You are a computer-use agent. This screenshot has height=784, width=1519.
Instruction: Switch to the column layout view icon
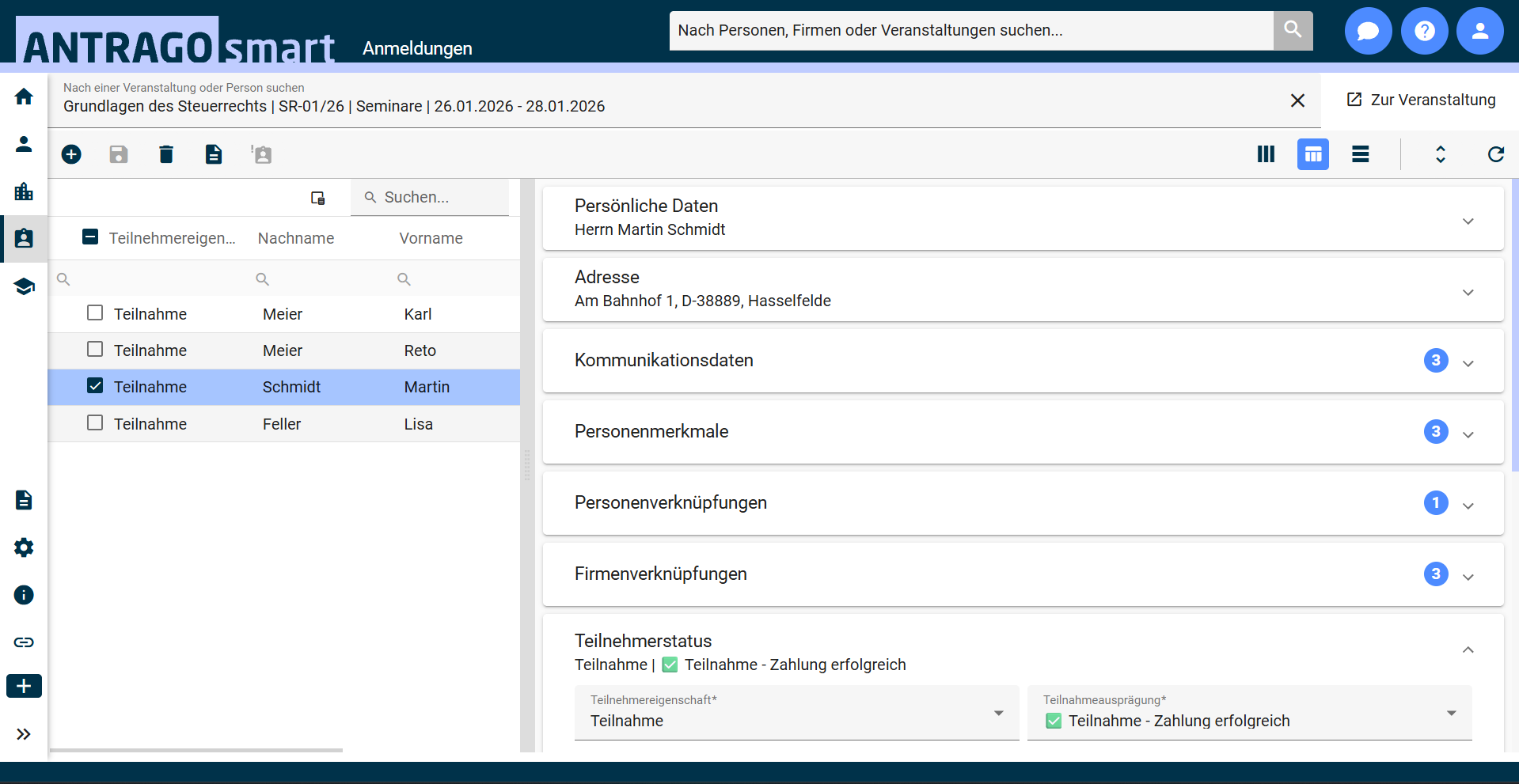point(1266,154)
